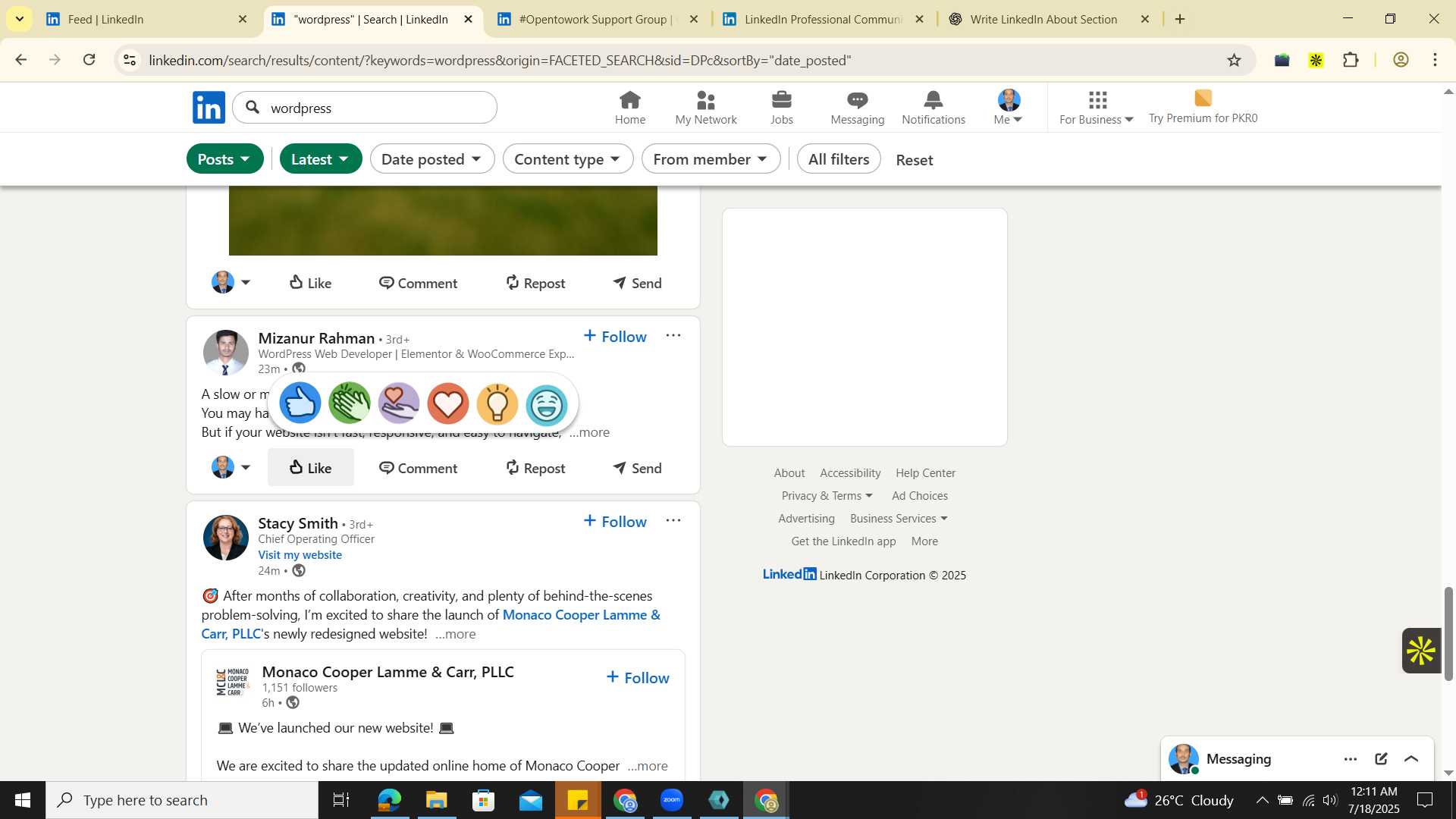Click Like on Mizanur Rahman's post

(x=311, y=468)
